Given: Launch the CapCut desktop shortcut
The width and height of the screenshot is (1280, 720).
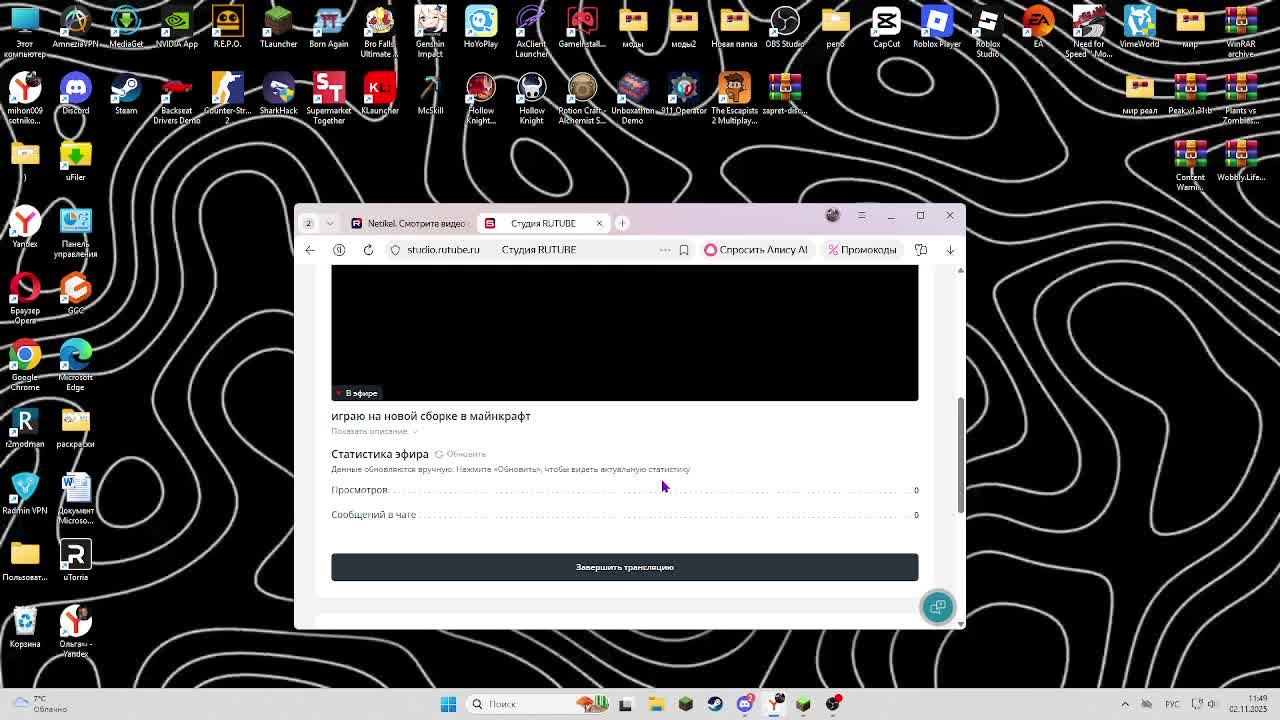Looking at the screenshot, I should (x=886, y=27).
